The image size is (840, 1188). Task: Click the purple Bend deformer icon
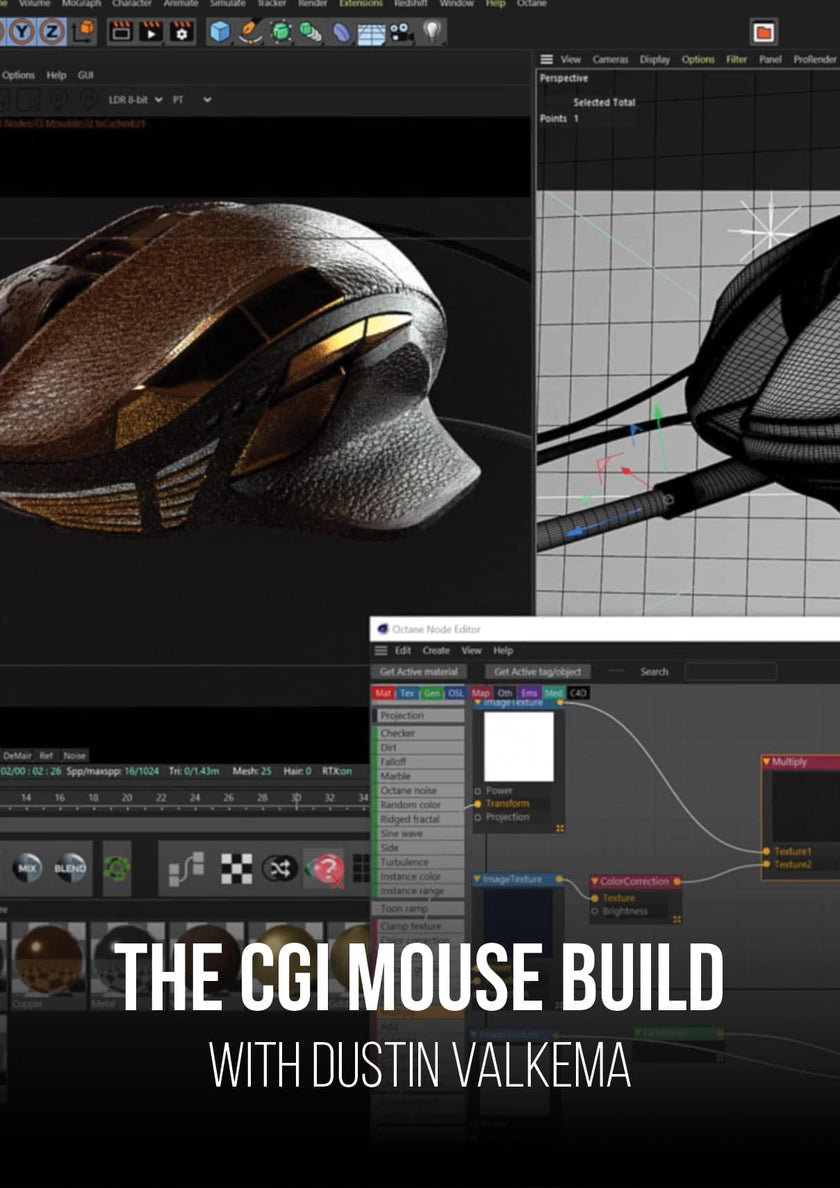click(341, 33)
